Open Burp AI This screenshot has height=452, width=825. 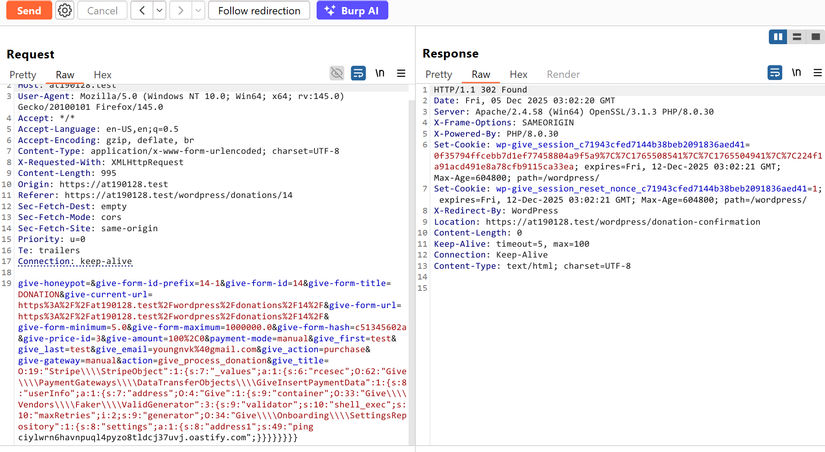[352, 11]
